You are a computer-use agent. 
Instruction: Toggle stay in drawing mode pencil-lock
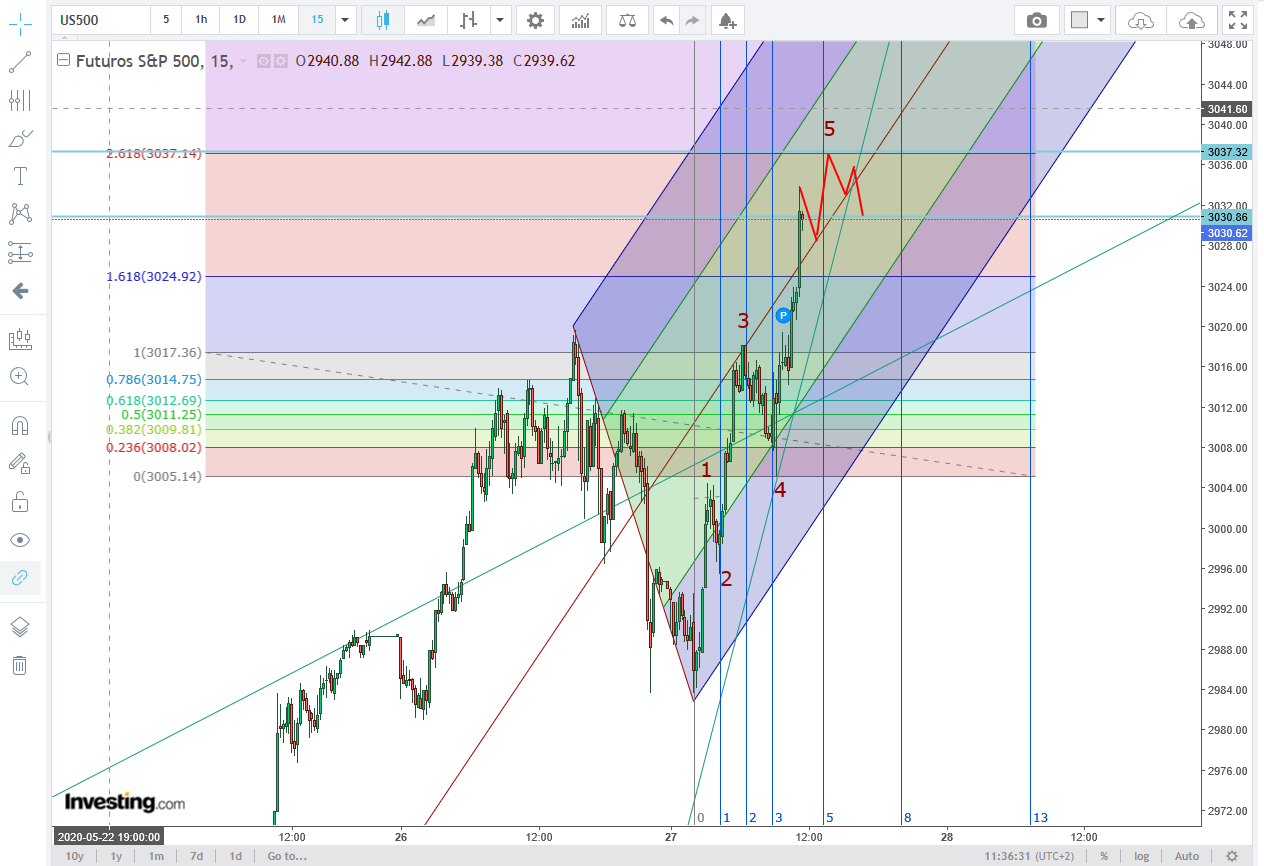coord(20,463)
